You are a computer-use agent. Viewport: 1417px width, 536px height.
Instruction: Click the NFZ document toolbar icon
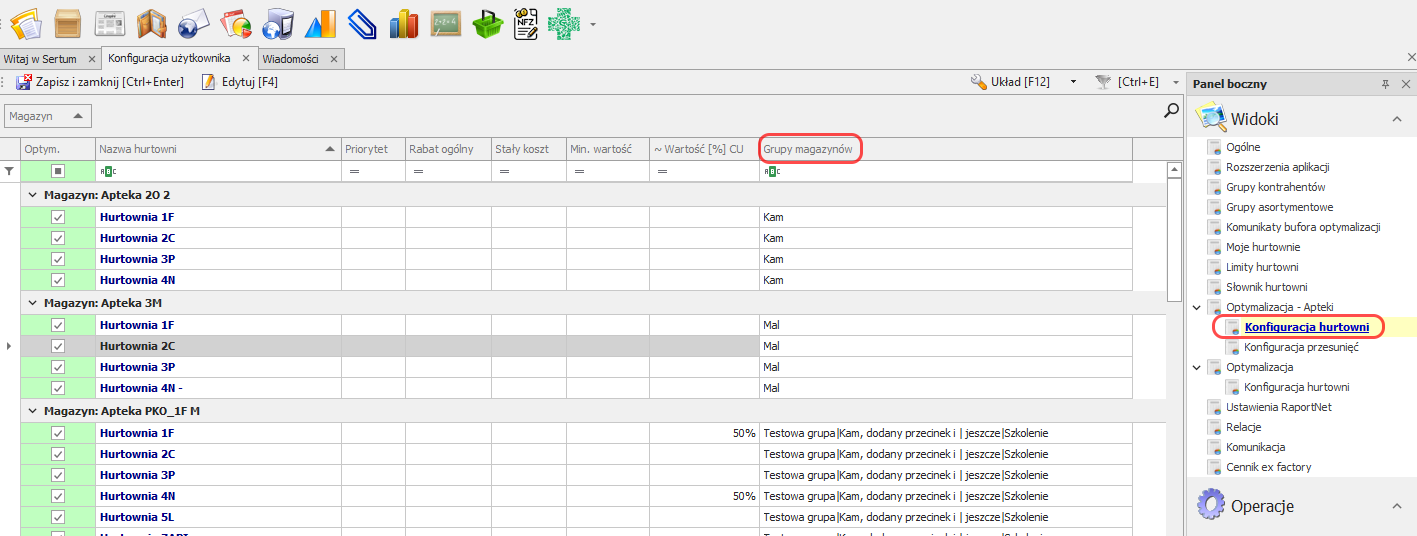click(527, 22)
